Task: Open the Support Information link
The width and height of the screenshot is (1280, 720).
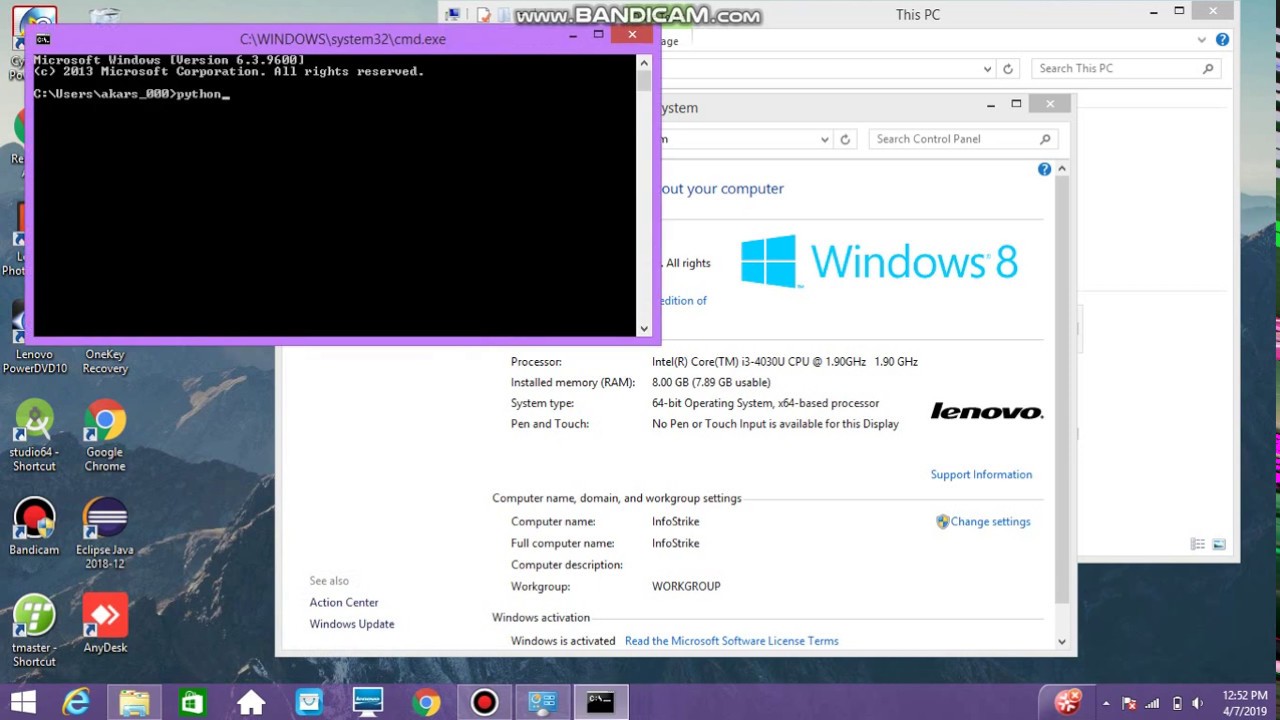Action: [981, 474]
